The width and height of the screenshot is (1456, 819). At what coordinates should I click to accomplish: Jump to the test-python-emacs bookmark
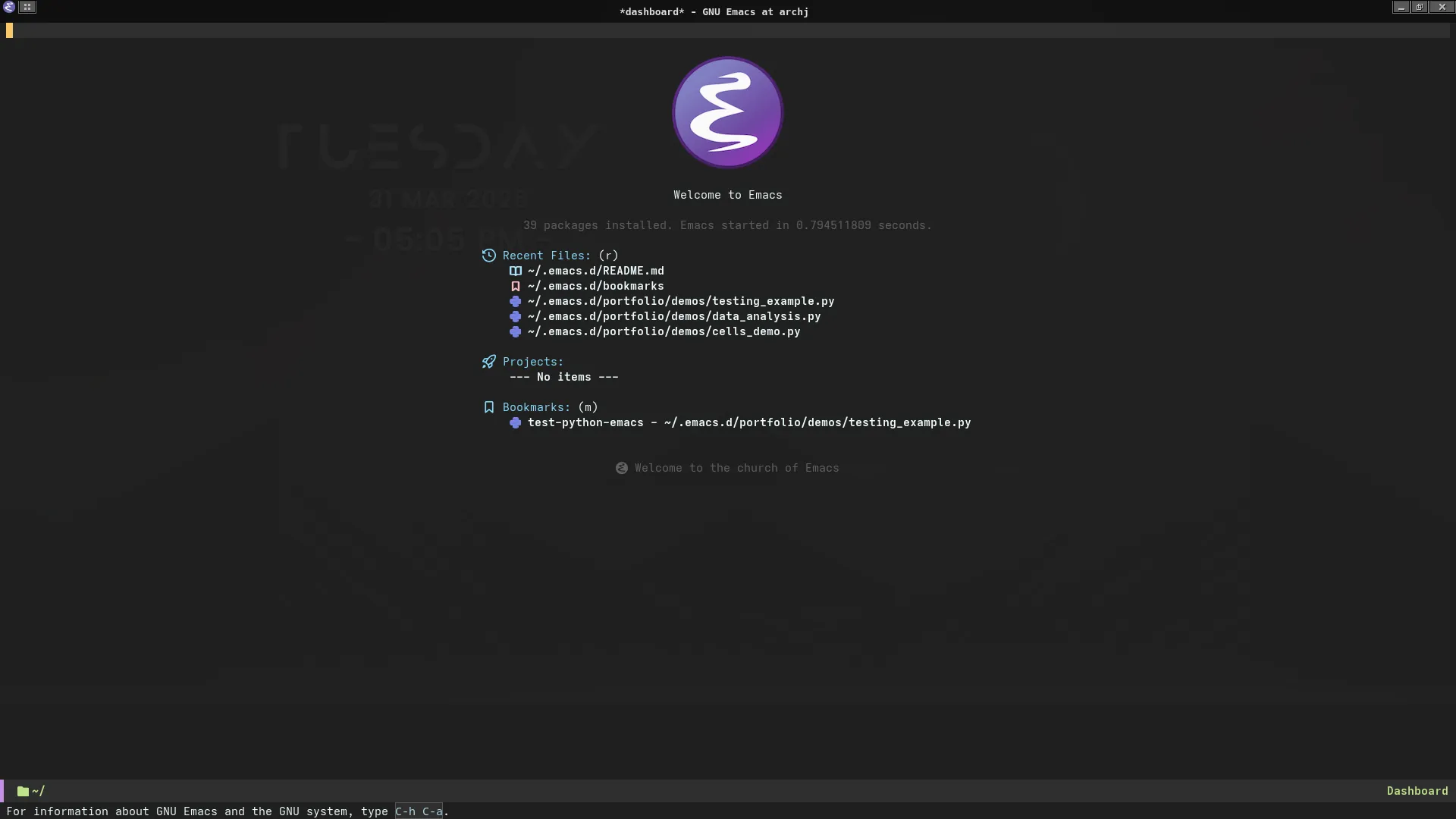pyautogui.click(x=749, y=422)
